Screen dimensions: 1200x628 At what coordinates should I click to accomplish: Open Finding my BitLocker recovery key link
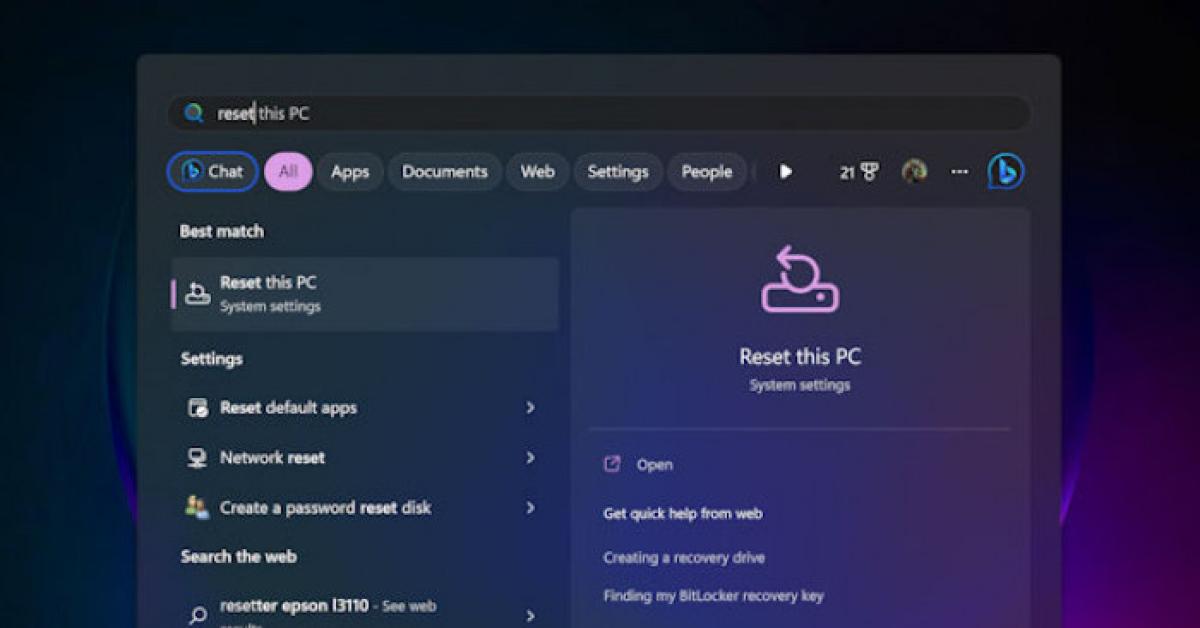(713, 596)
